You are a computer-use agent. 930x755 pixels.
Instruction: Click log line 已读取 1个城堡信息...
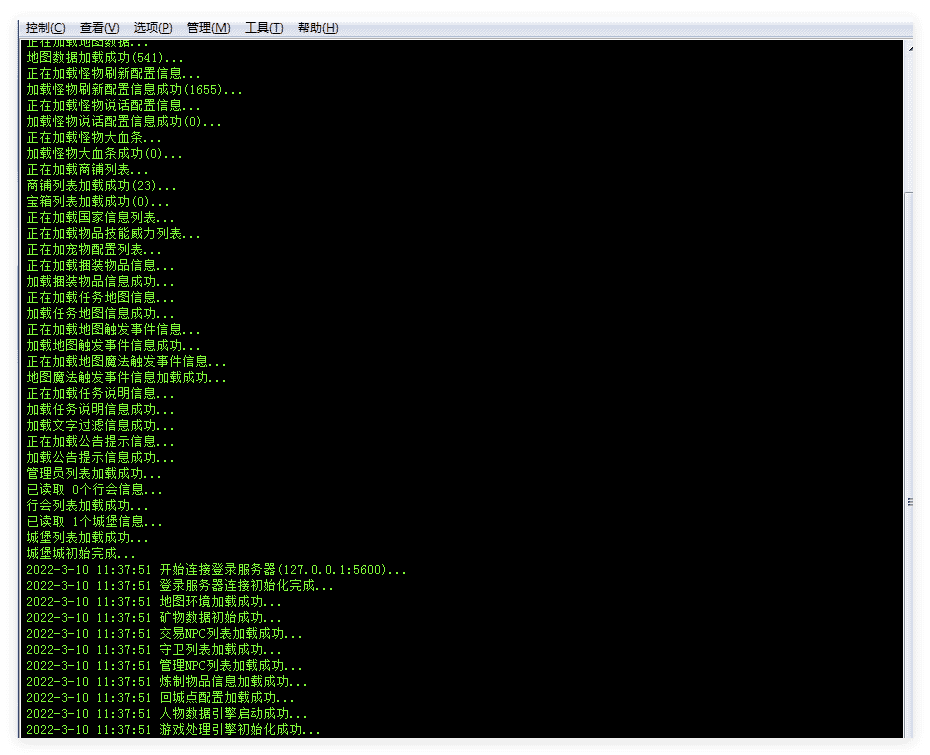click(94, 522)
